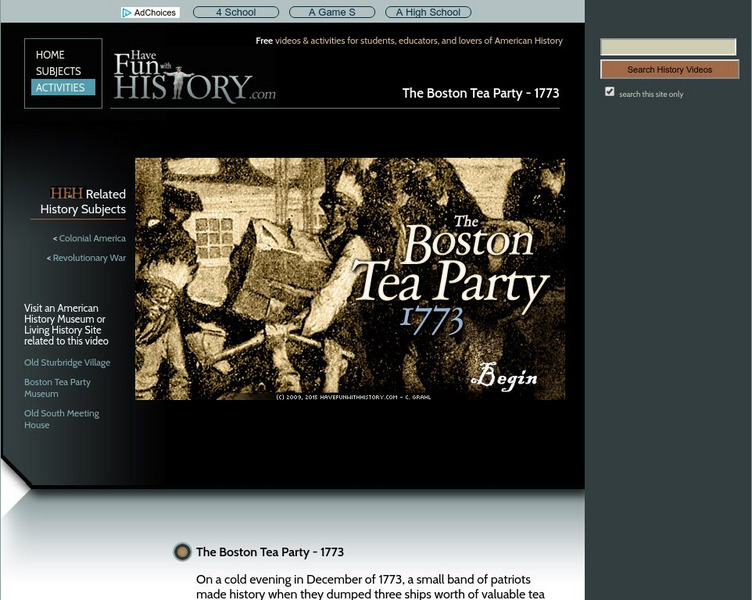Viewport: 752px width, 600px height.
Task: Open the SUBJECTS menu item
Action: point(58,72)
